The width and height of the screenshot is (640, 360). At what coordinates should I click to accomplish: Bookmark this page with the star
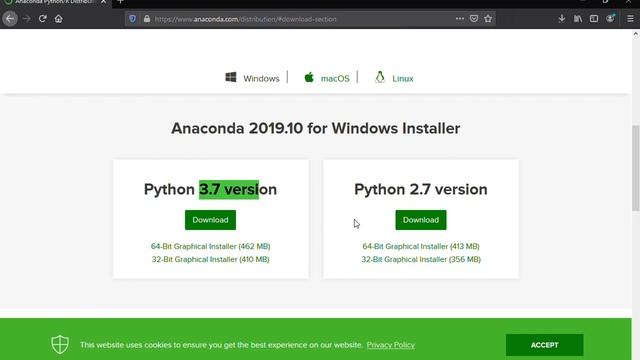point(488,19)
